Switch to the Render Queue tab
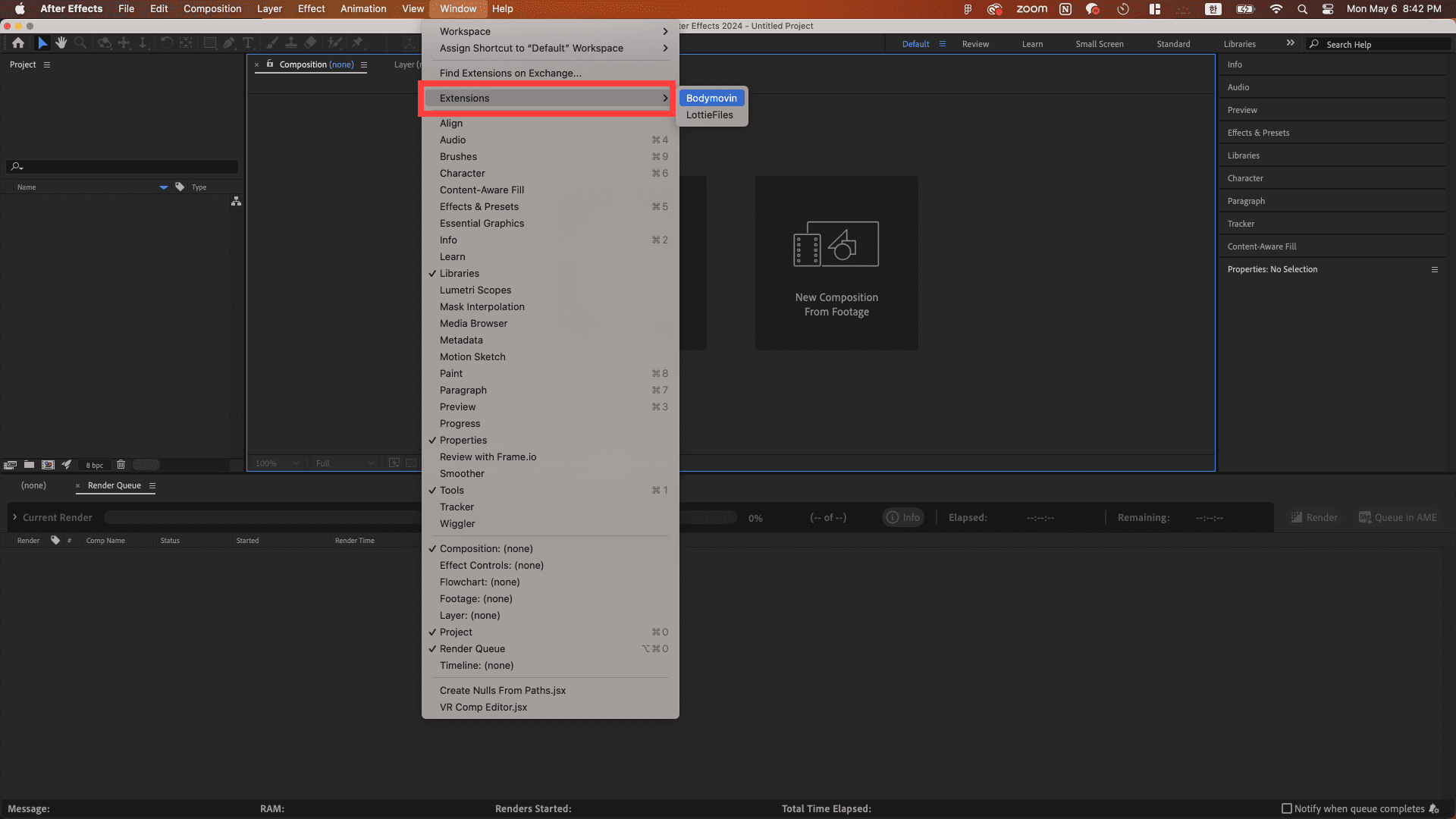Viewport: 1456px width, 819px height. [x=115, y=485]
